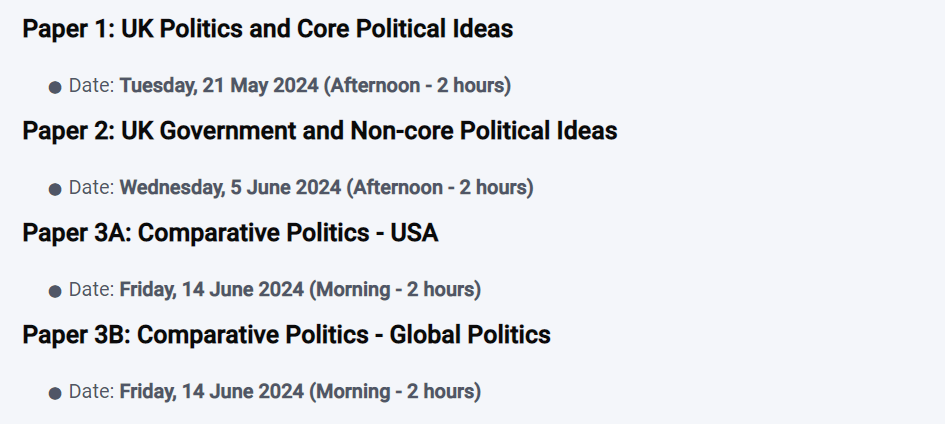
Task: Click the Morning duration text for Paper 3B
Action: coord(395,391)
